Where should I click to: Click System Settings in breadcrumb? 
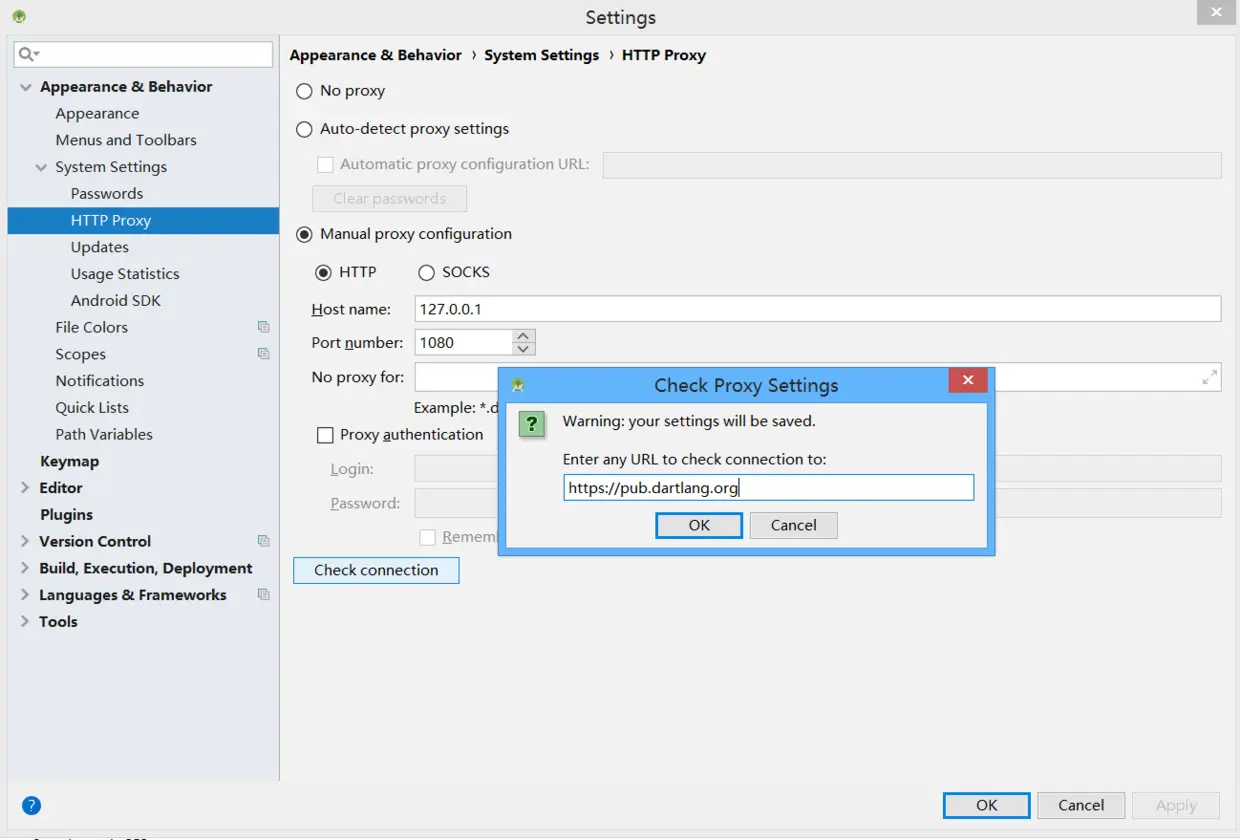pos(542,55)
